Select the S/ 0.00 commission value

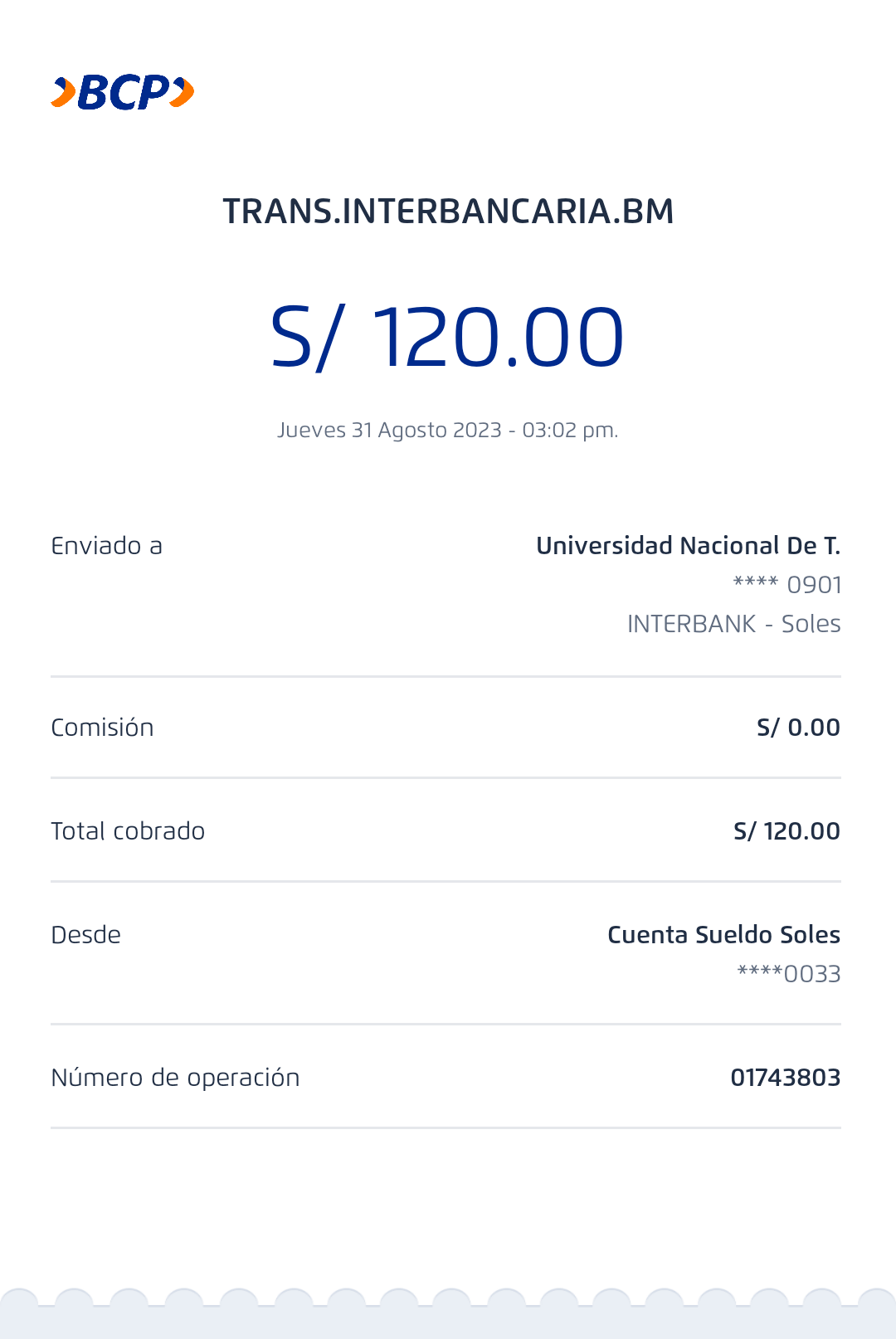[x=798, y=728]
